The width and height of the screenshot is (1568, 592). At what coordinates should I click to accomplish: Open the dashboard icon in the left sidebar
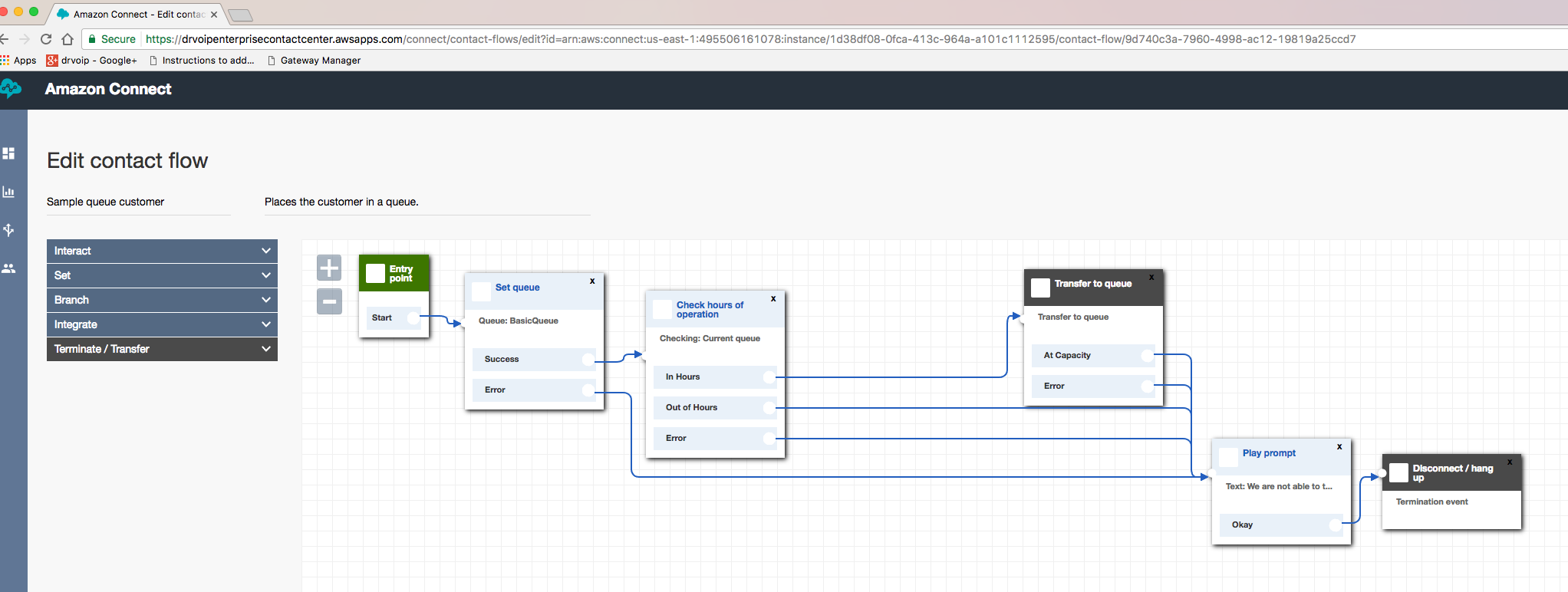point(8,153)
